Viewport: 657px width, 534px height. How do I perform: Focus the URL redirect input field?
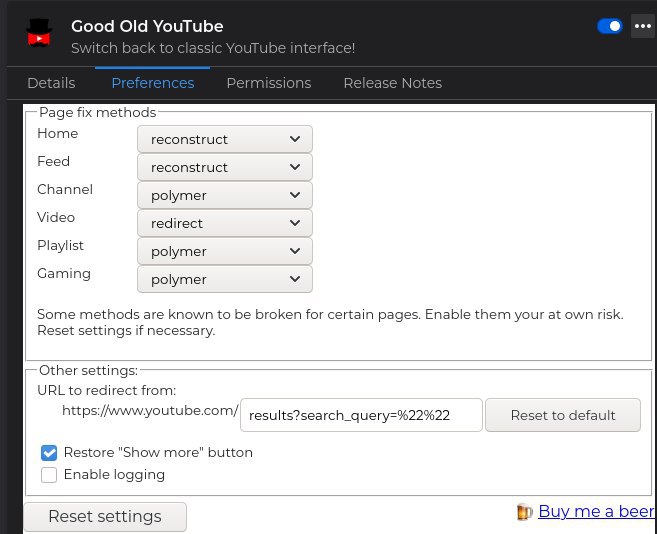point(361,415)
